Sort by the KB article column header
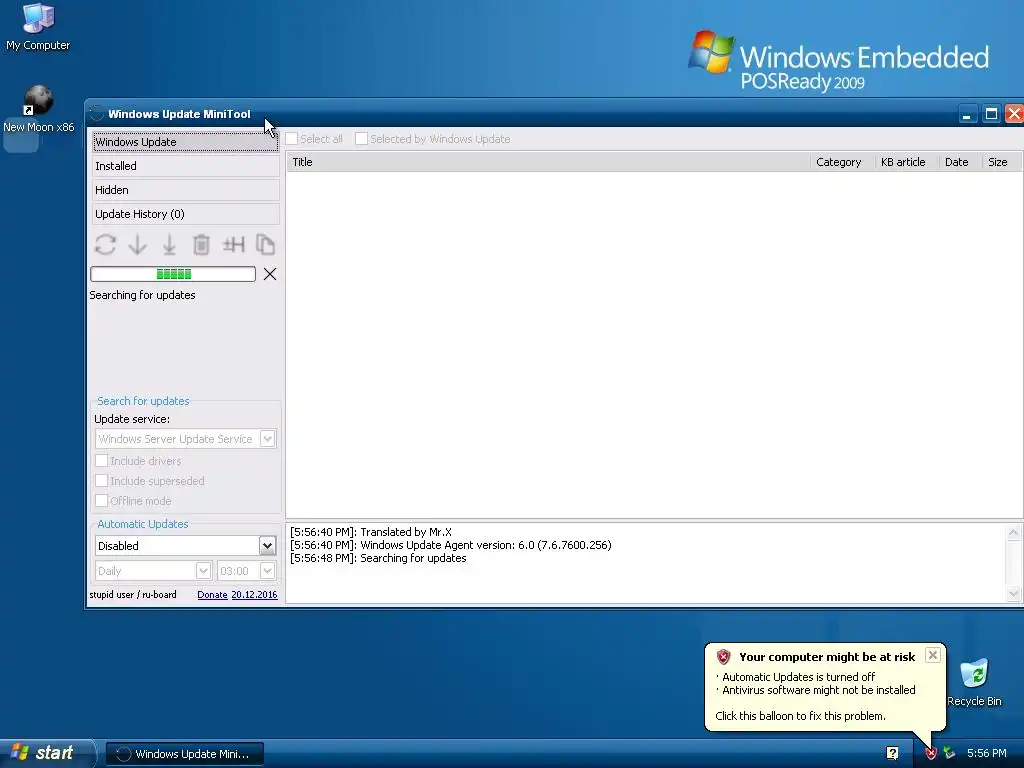1024x768 pixels. click(x=907, y=162)
